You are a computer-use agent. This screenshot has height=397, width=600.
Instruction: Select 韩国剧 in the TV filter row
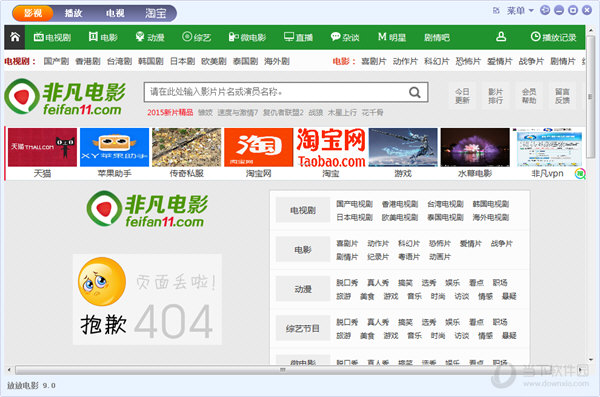coord(150,61)
